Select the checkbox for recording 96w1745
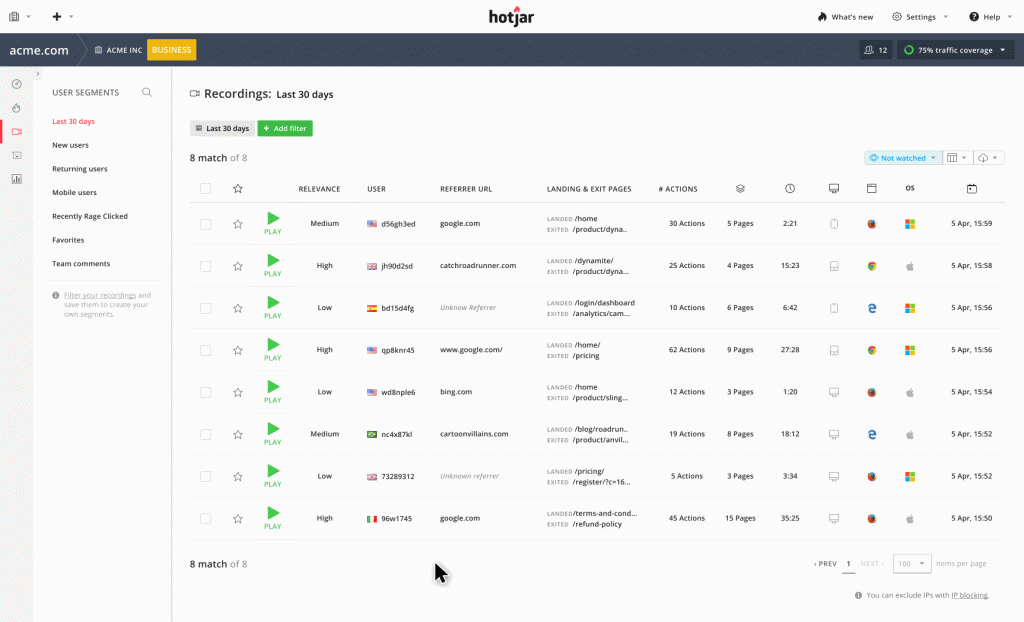Screen dimensions: 1024x622 206,518
